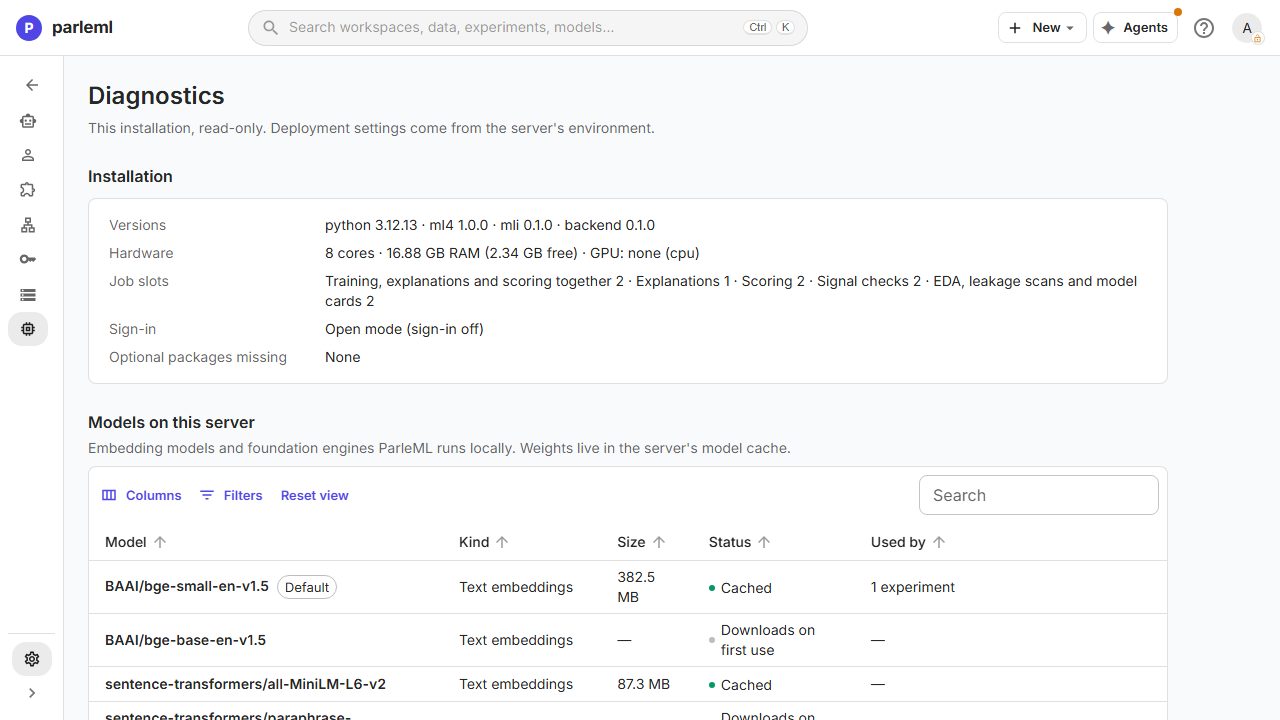Click the sentence-transformers/all-MiniLM-L6-v2 model name
Viewport: 1280px width, 720px height.
click(x=245, y=685)
